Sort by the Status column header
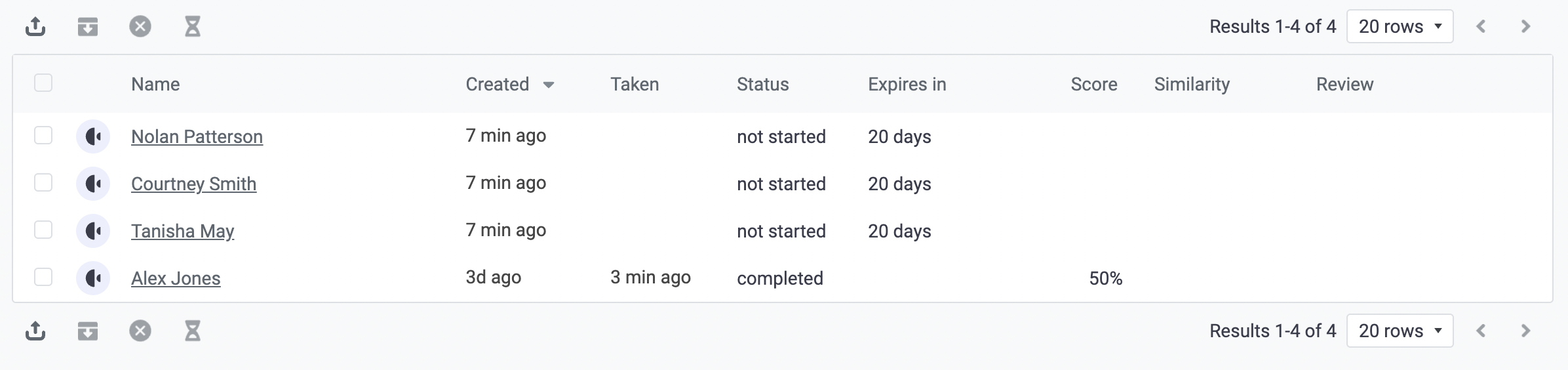The height and width of the screenshot is (370, 1568). click(x=763, y=85)
